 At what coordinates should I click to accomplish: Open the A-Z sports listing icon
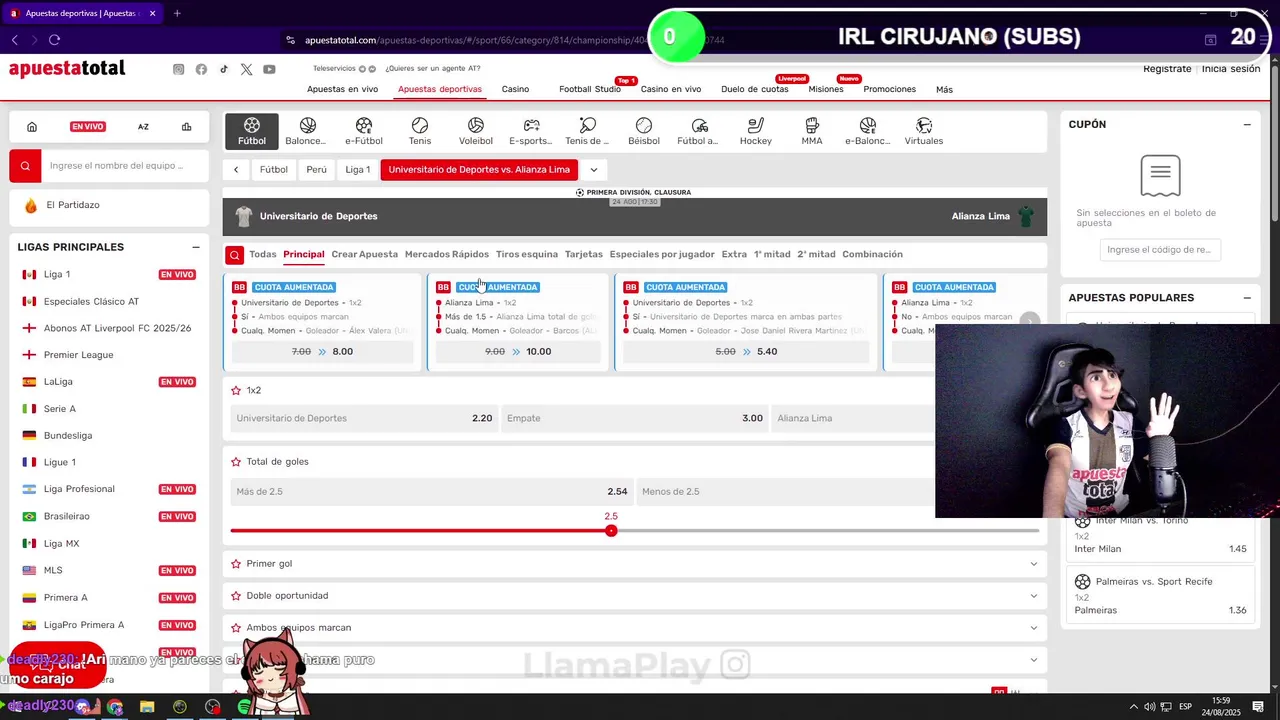pyautogui.click(x=143, y=127)
